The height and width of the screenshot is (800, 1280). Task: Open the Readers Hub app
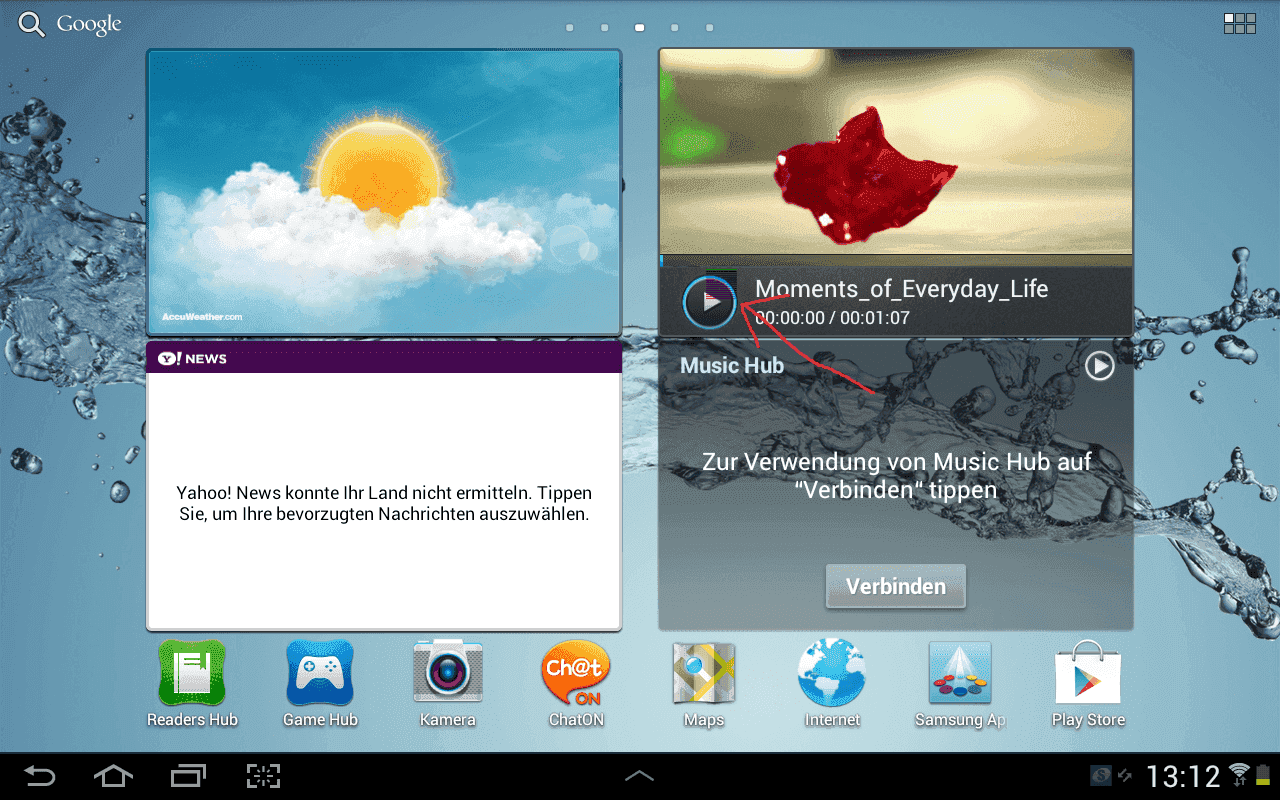[x=192, y=684]
